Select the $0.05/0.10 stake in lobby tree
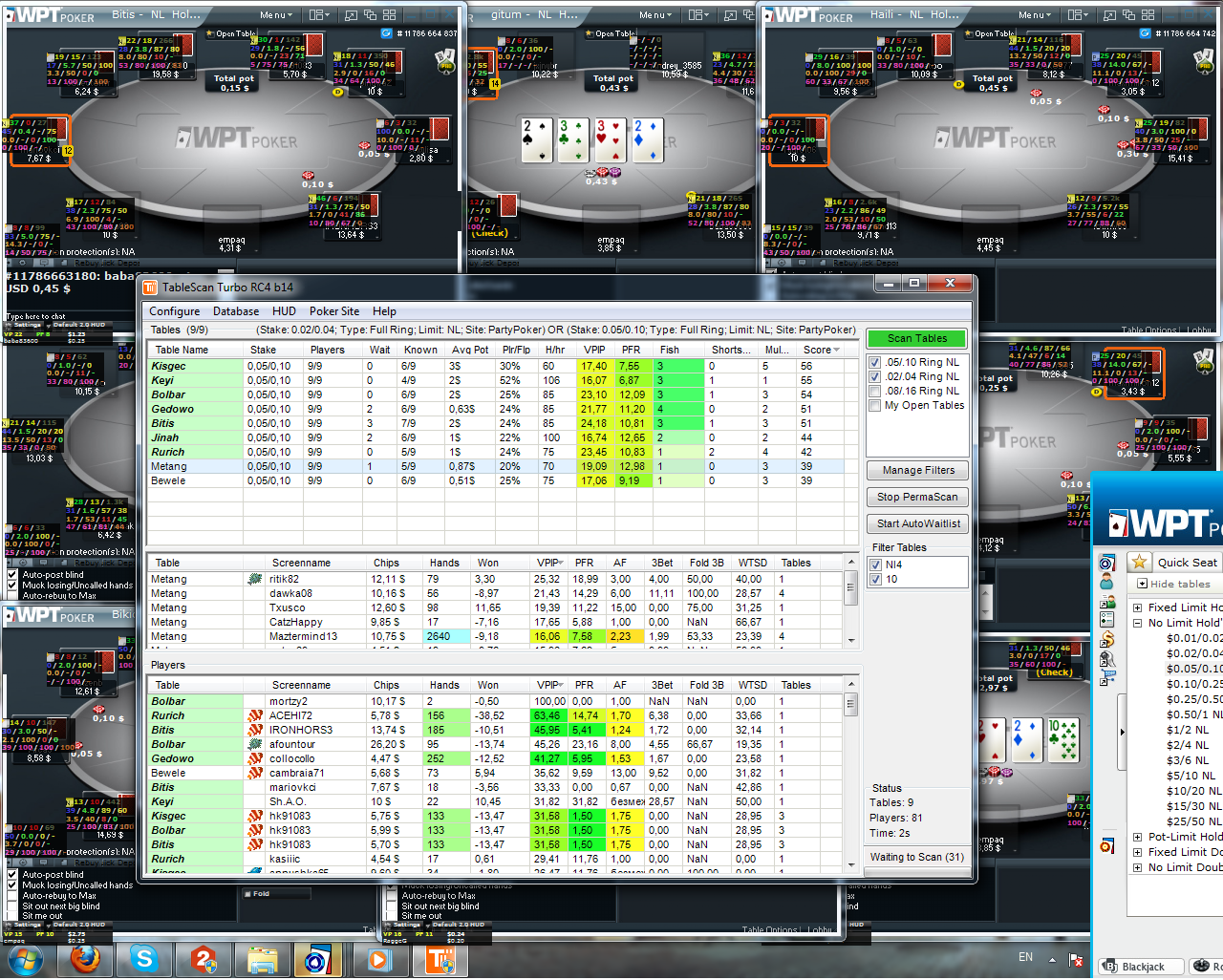The image size is (1223, 980). (1194, 669)
